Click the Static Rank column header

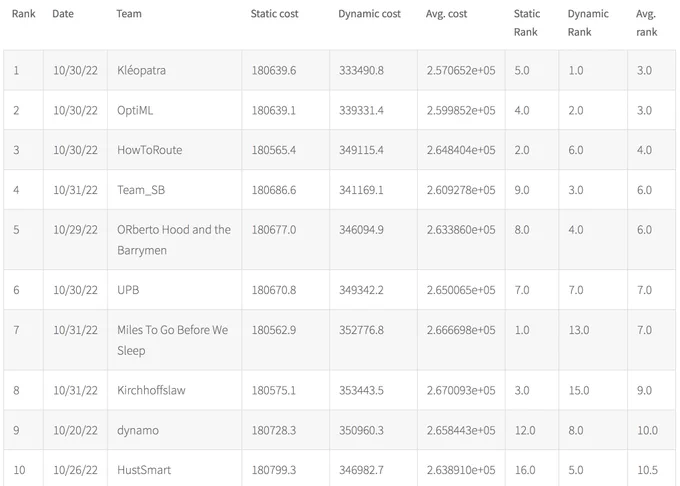click(x=526, y=23)
